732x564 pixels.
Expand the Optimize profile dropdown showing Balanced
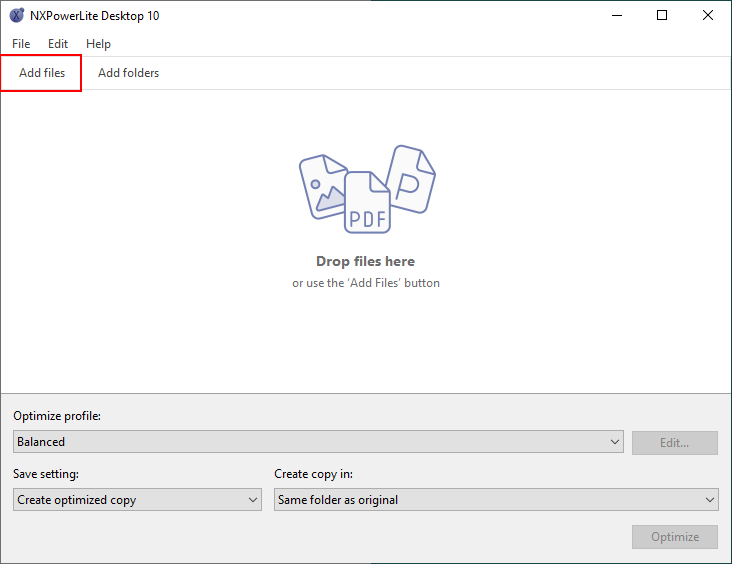318,442
